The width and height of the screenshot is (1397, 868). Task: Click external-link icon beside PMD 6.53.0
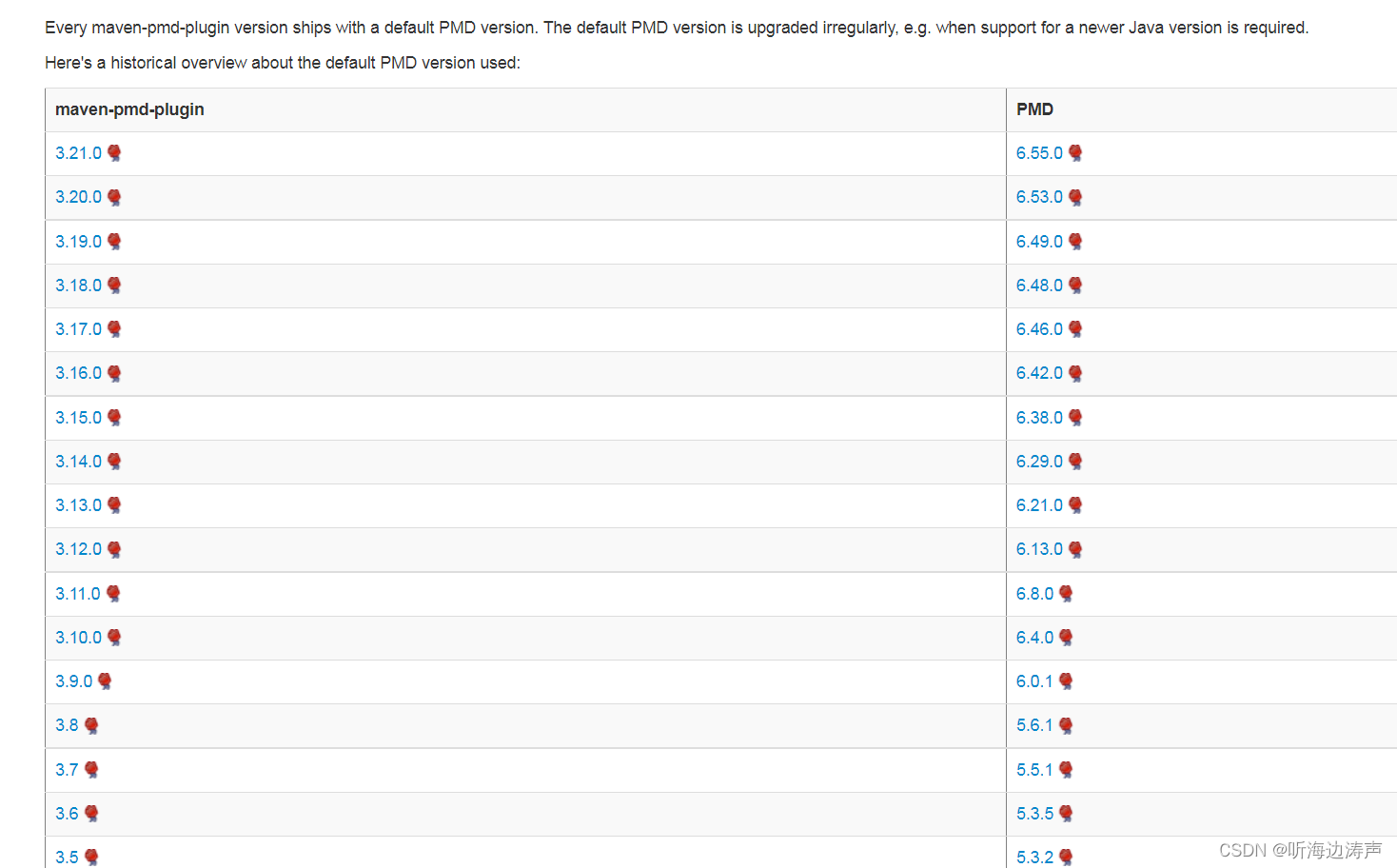pyautogui.click(x=1075, y=197)
